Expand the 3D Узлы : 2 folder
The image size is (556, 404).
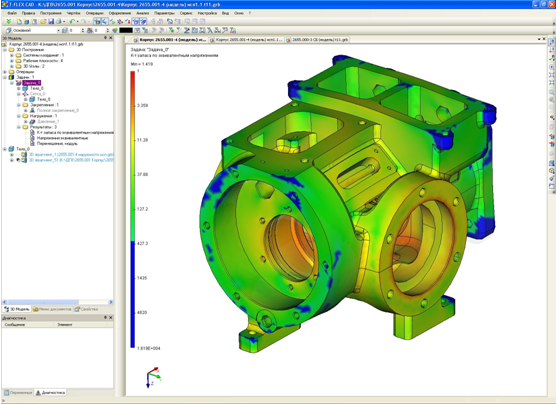[12, 66]
